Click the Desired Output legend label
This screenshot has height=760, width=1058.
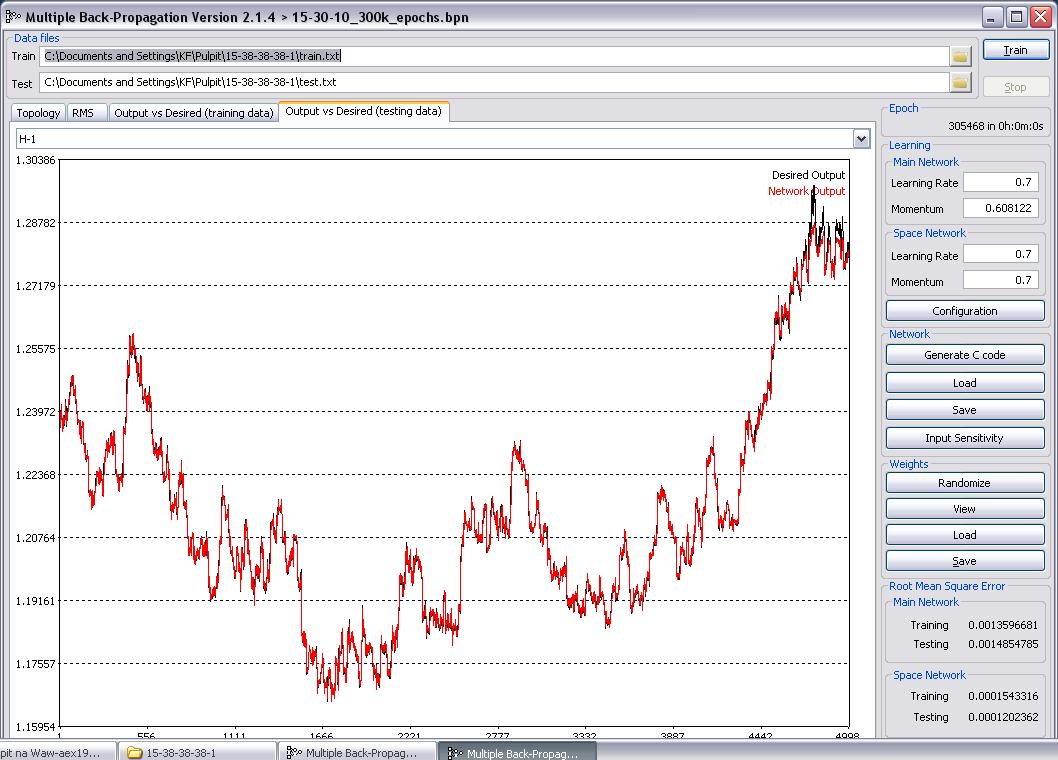808,175
